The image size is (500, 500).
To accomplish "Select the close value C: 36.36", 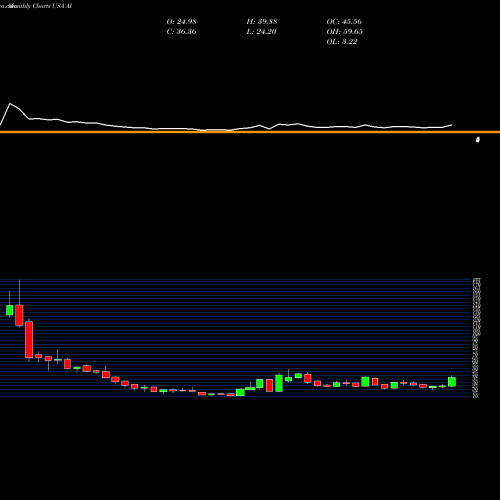I will click(x=181, y=32).
